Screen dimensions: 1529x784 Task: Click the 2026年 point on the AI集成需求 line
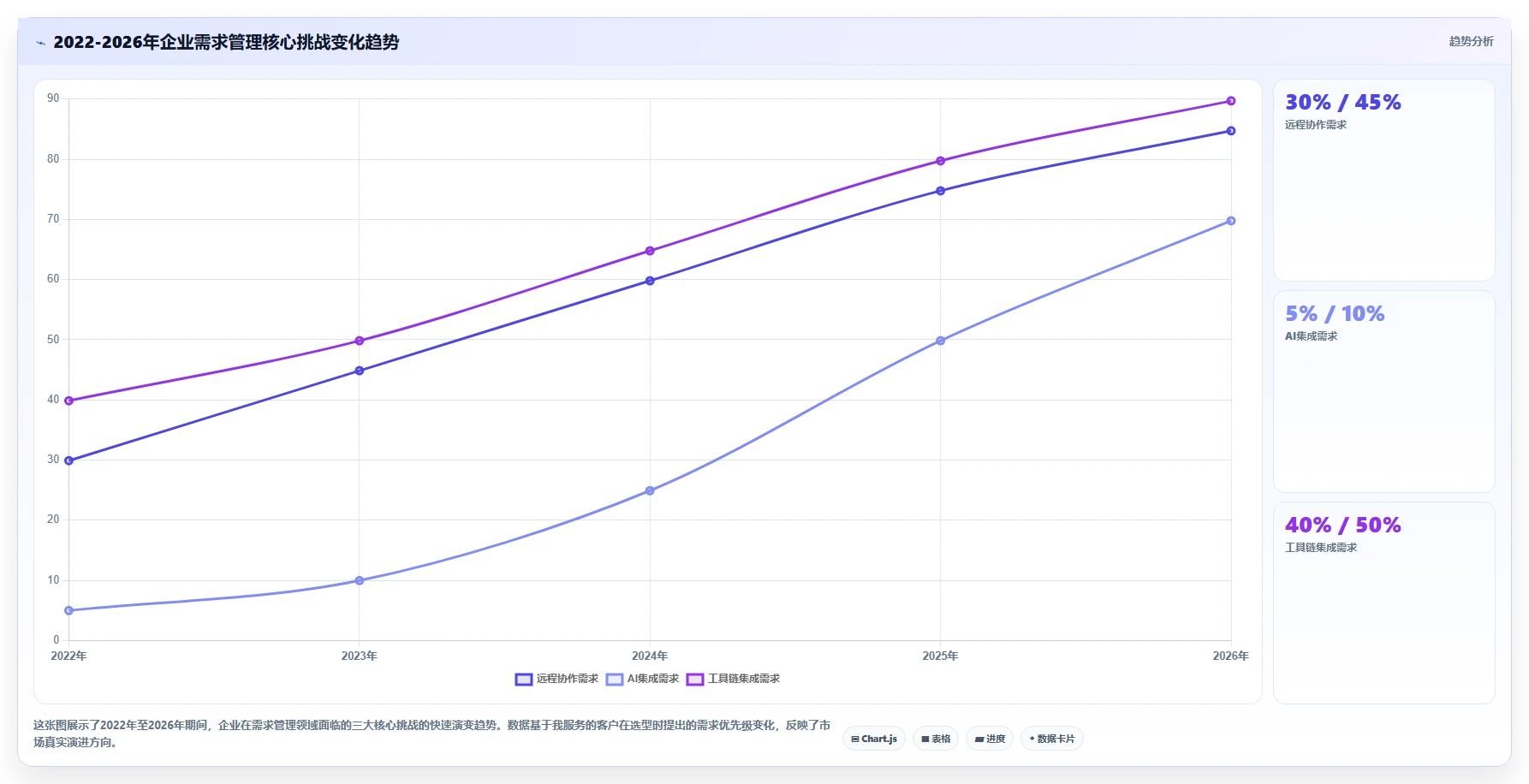[1231, 221]
